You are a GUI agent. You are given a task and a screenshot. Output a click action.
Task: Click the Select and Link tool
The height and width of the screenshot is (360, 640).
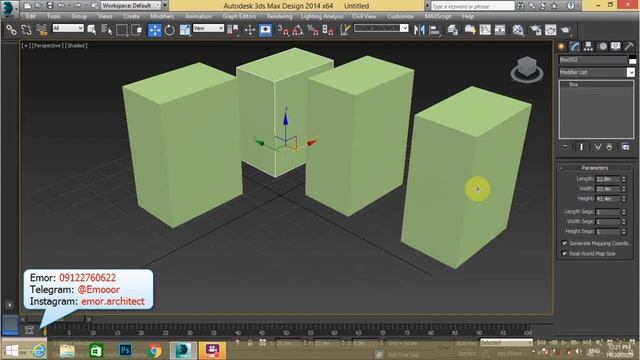point(11,30)
